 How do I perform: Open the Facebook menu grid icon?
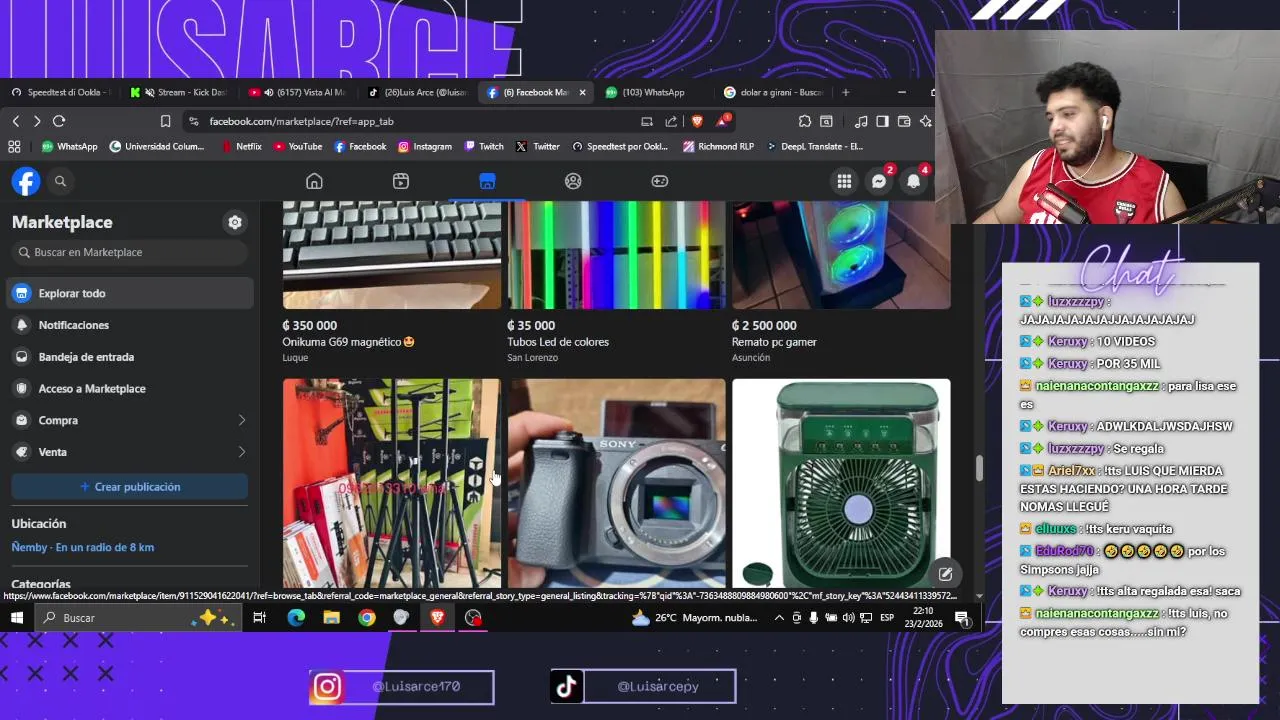coord(844,181)
